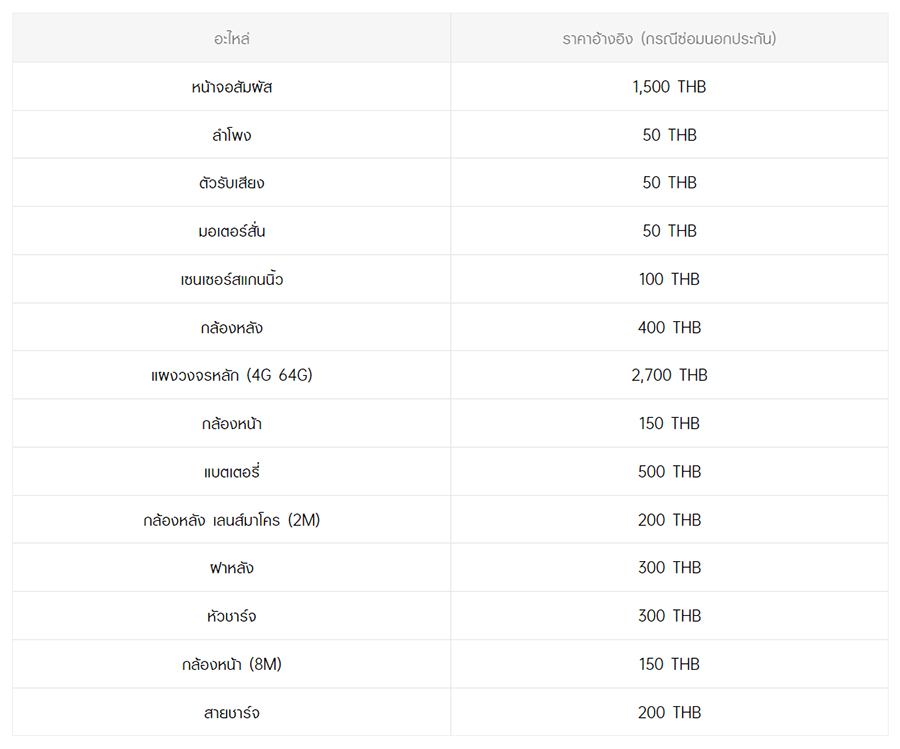The height and width of the screenshot is (749, 900).
Task: Click the เซนเซอร์สแกนนิ้ว part name
Action: click(x=231, y=279)
